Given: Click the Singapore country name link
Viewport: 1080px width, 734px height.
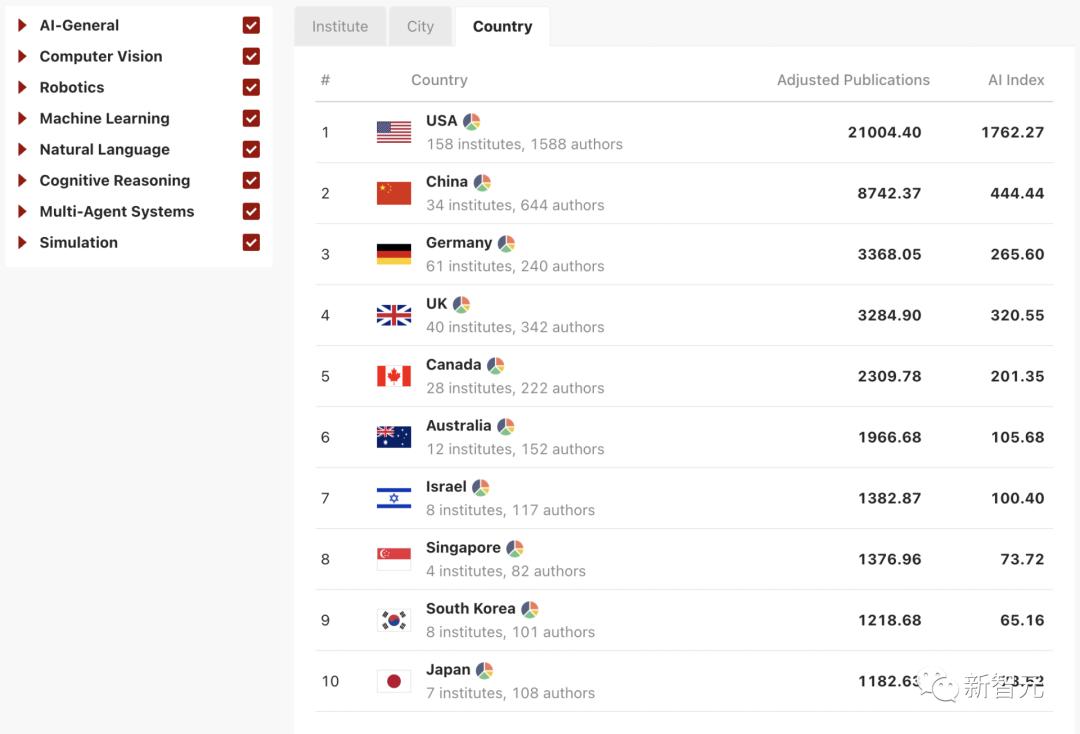Looking at the screenshot, I should tap(463, 548).
